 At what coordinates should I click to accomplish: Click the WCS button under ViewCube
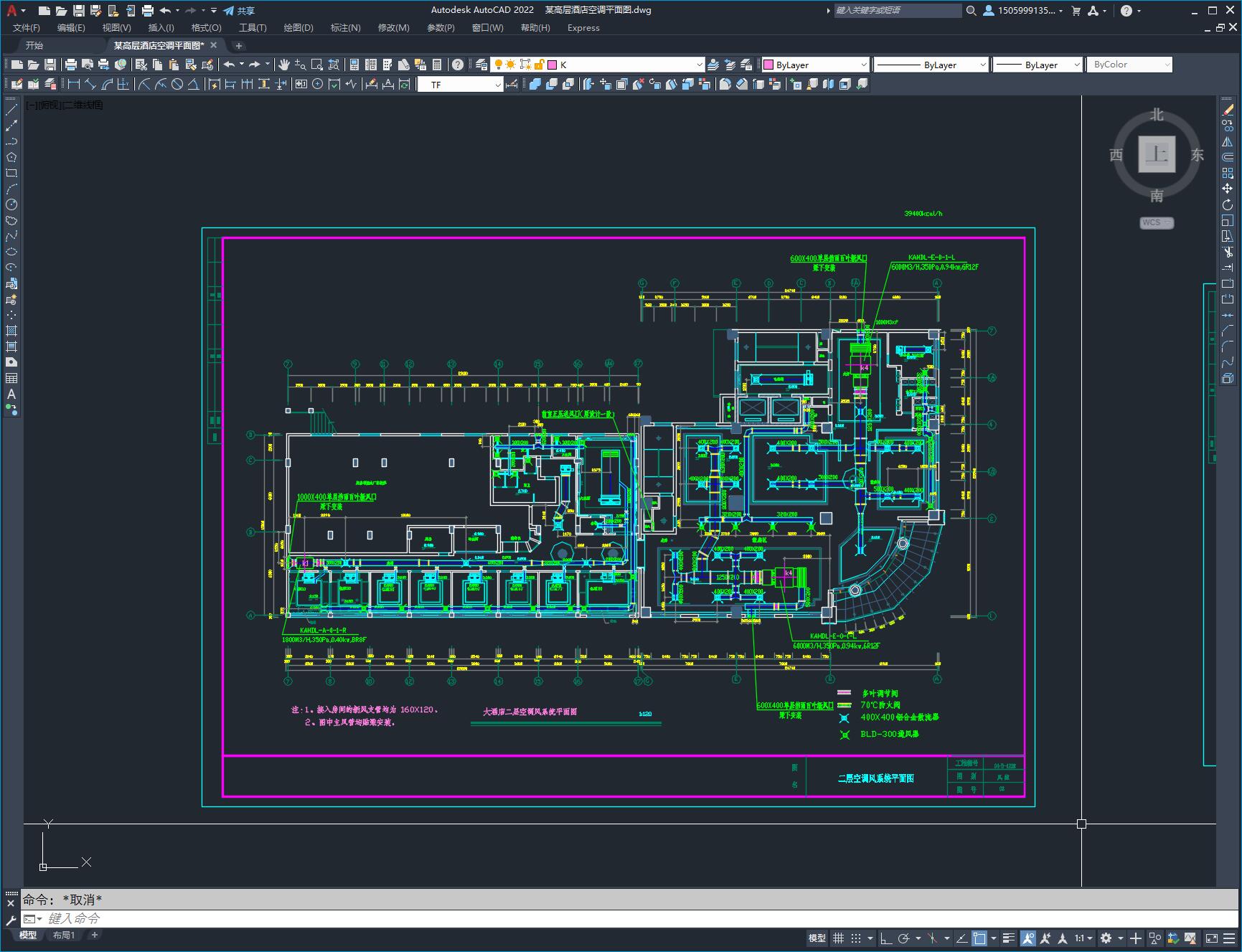[1156, 222]
